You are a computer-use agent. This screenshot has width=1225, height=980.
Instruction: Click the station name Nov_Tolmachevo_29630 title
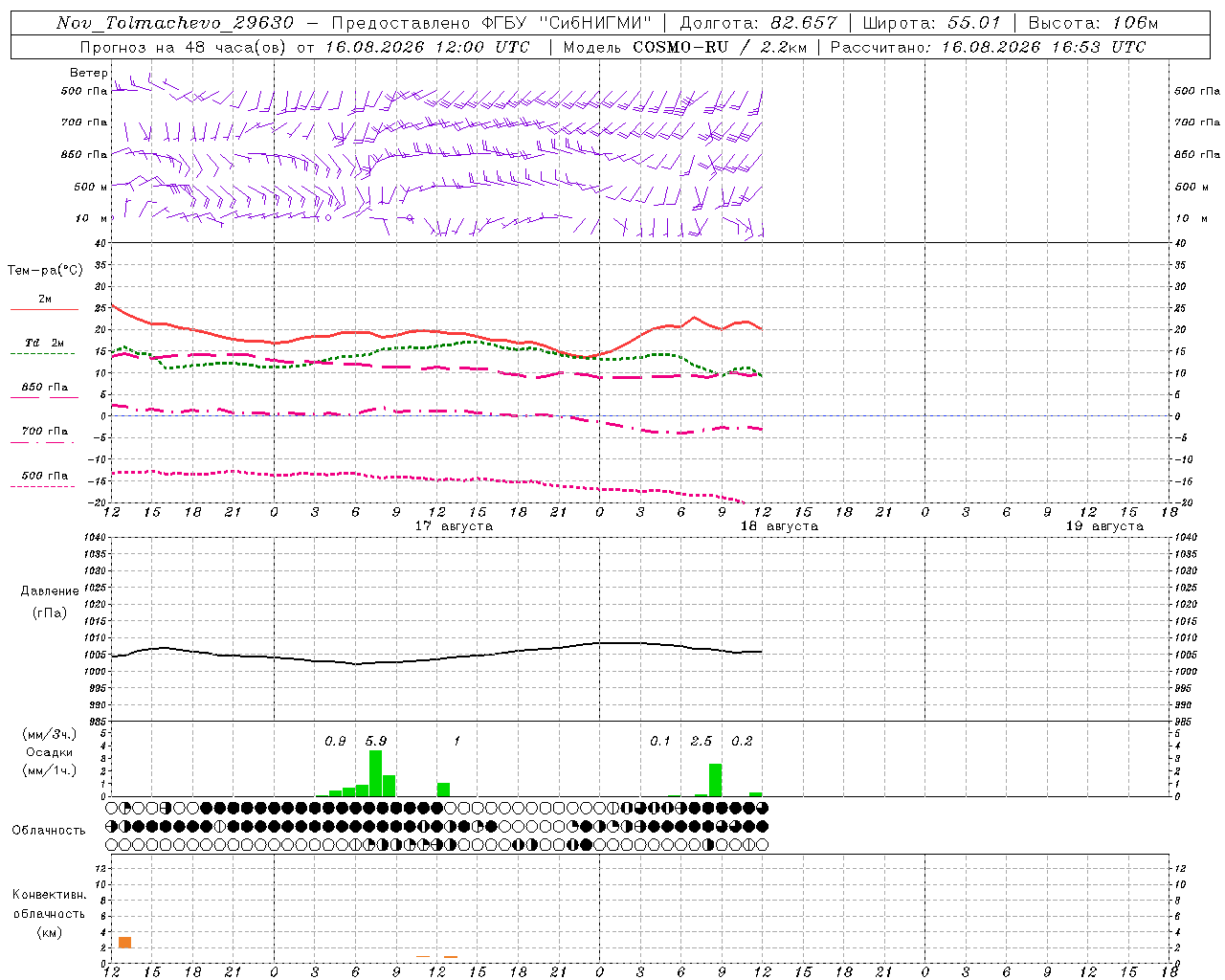[x=175, y=23]
